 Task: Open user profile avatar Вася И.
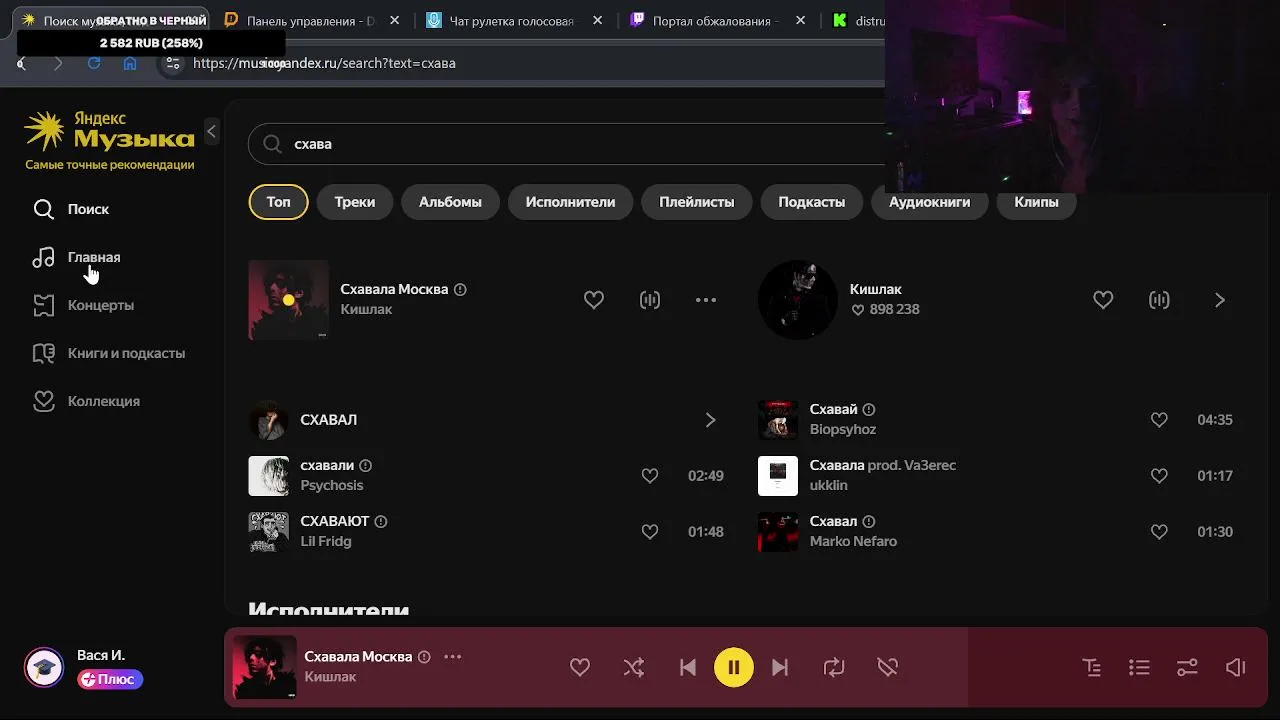44,667
